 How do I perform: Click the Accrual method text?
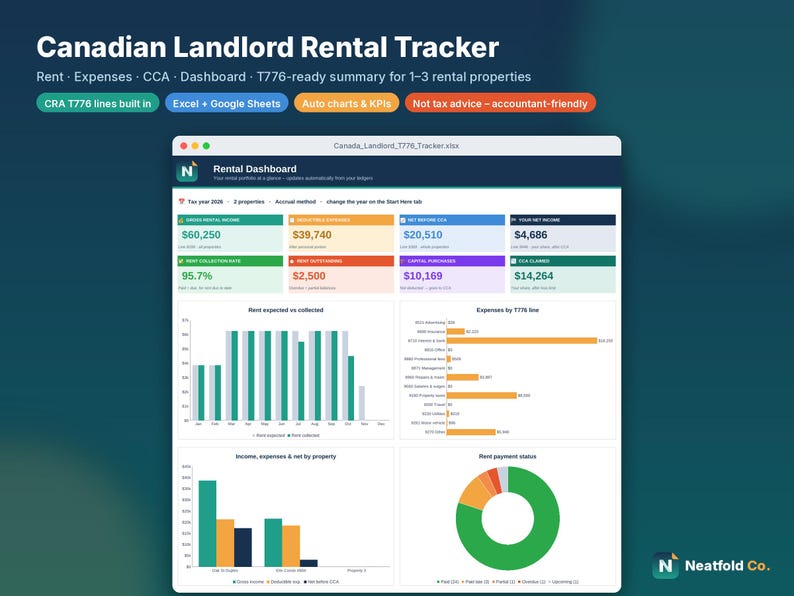pyautogui.click(x=295, y=202)
